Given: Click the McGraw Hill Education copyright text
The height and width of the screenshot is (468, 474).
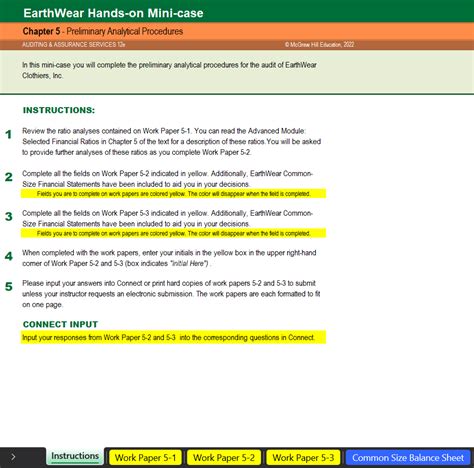Looking at the screenshot, I should pos(319,45).
